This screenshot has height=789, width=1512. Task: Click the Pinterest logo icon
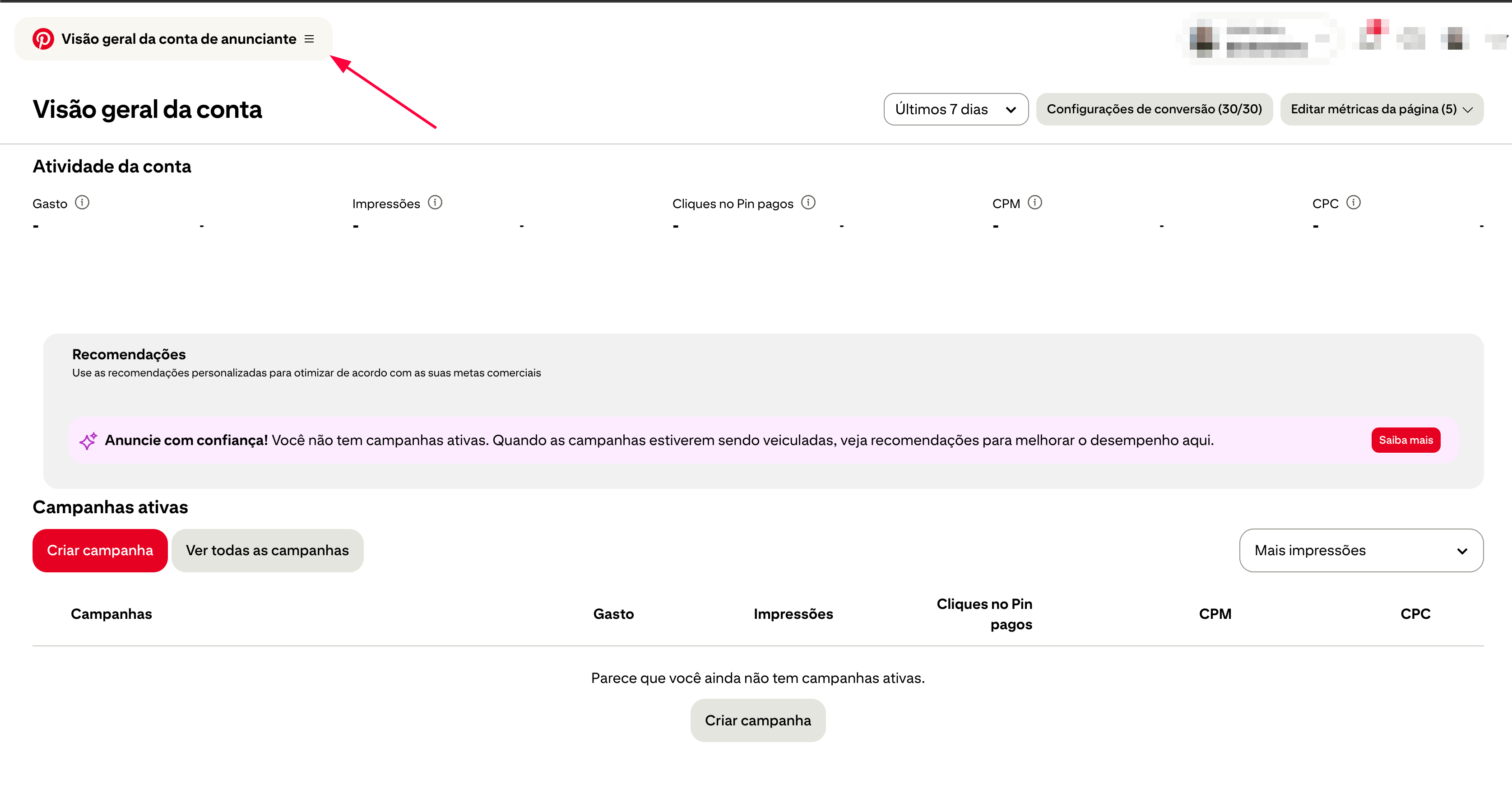(x=43, y=39)
